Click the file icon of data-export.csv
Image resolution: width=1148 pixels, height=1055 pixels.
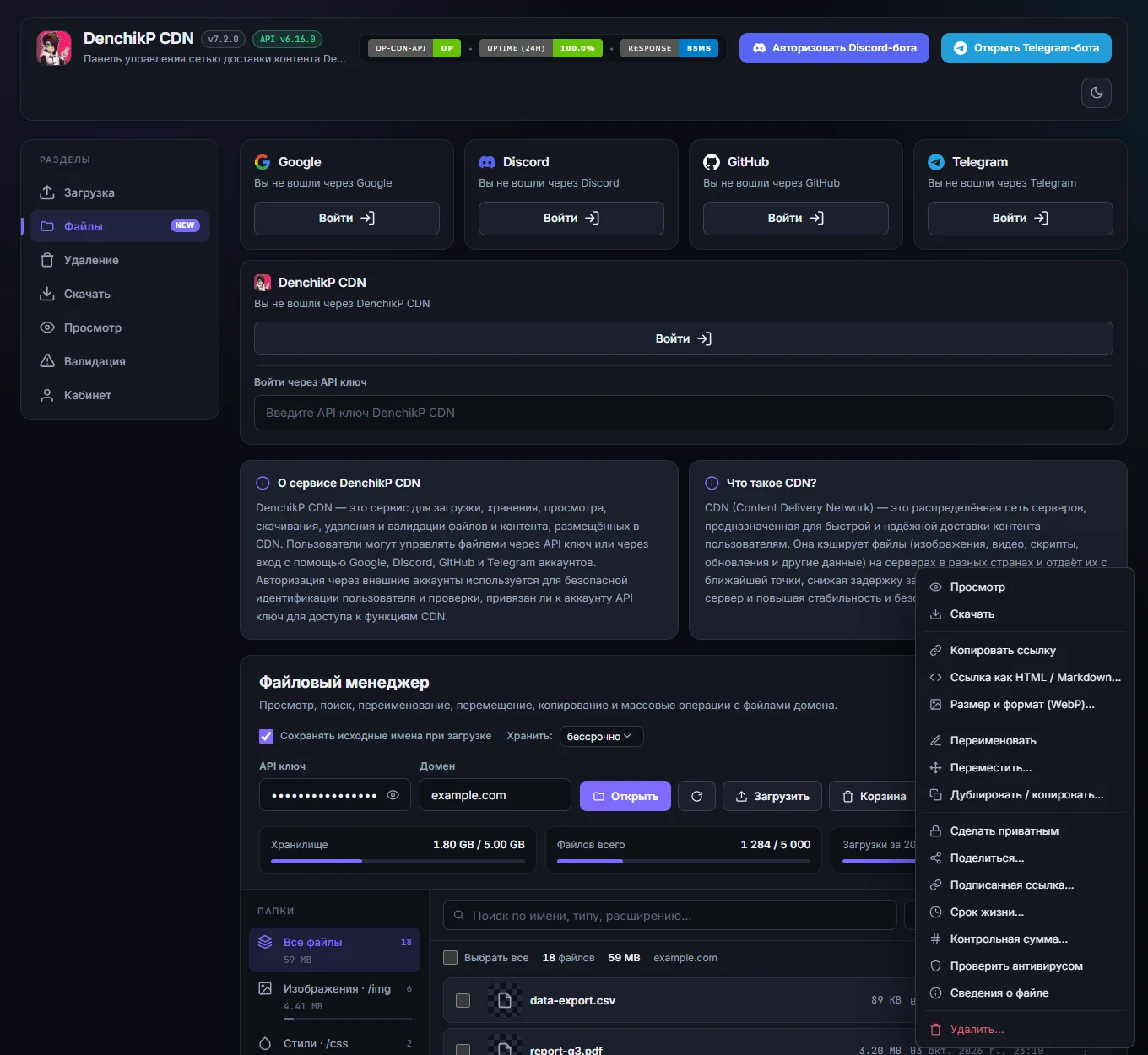pos(504,1000)
